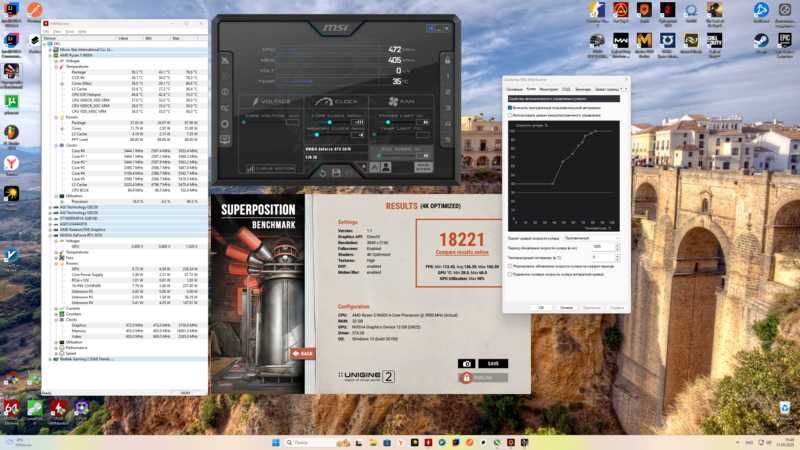Select Afterburner profile slot 2
The height and width of the screenshot is (450, 800).
click(x=447, y=92)
